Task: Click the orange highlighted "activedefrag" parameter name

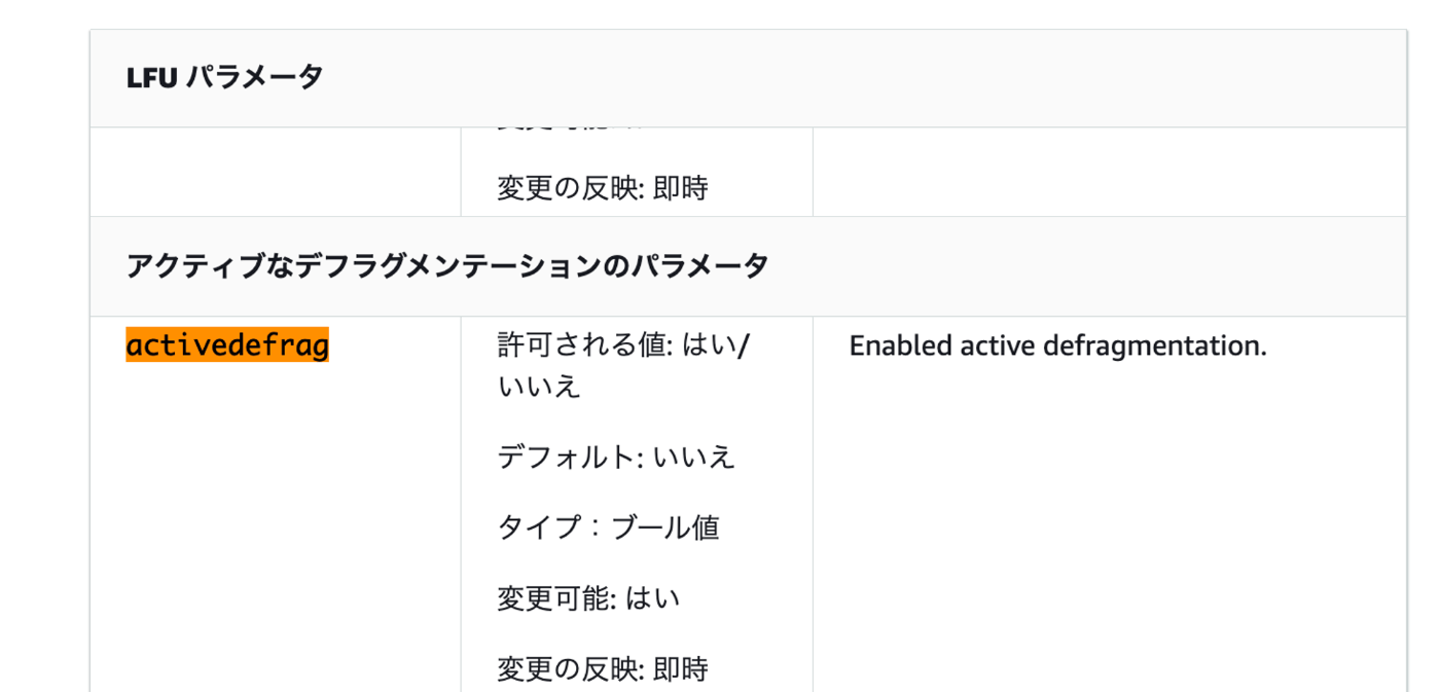Action: click(x=227, y=346)
